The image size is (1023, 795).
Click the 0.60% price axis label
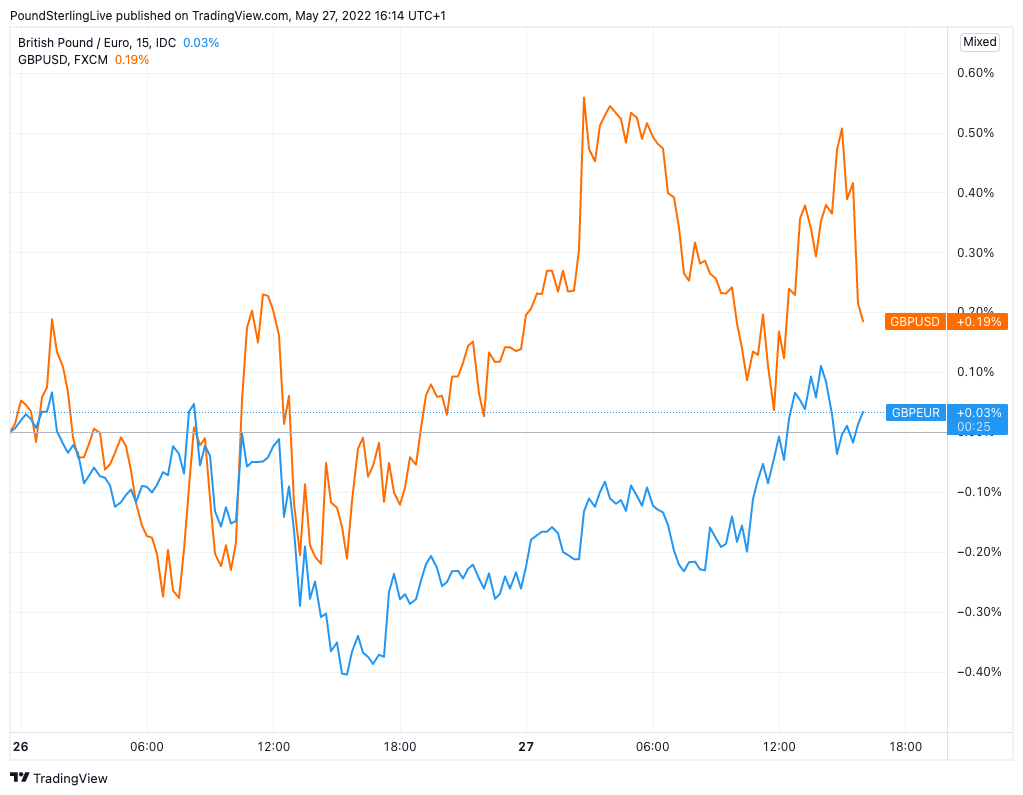click(x=976, y=73)
